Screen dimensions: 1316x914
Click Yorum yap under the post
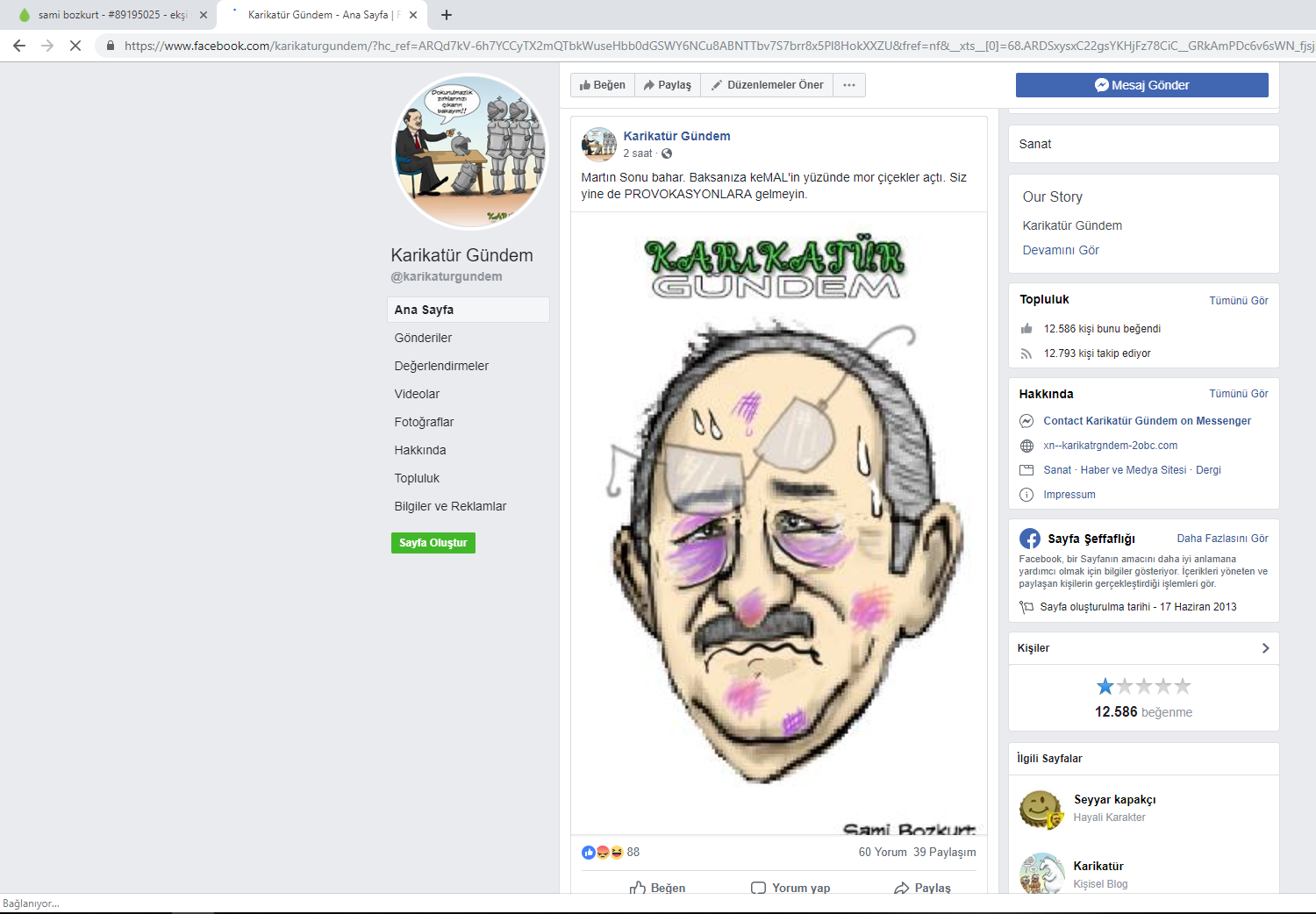(x=790, y=888)
